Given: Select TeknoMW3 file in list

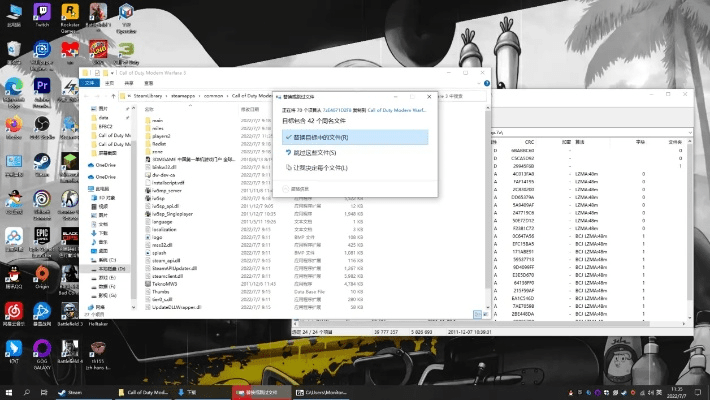Looking at the screenshot, I should [164, 284].
